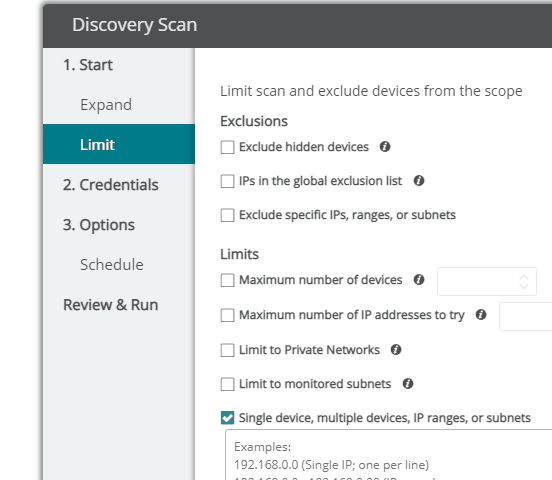552x480 pixels.
Task: Open info tooltip for Maximum number of devices
Action: 419,280
